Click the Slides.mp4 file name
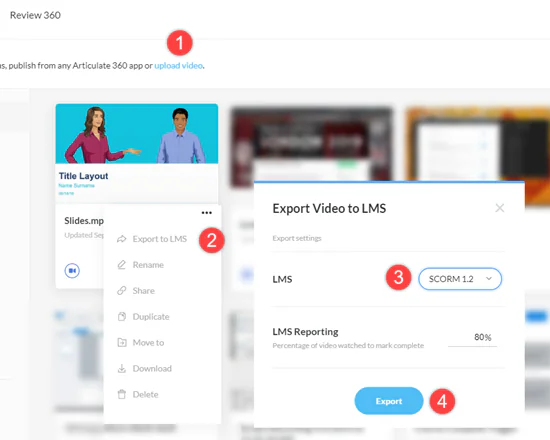Screen dimensions: 550x440 pyautogui.click(x=84, y=221)
